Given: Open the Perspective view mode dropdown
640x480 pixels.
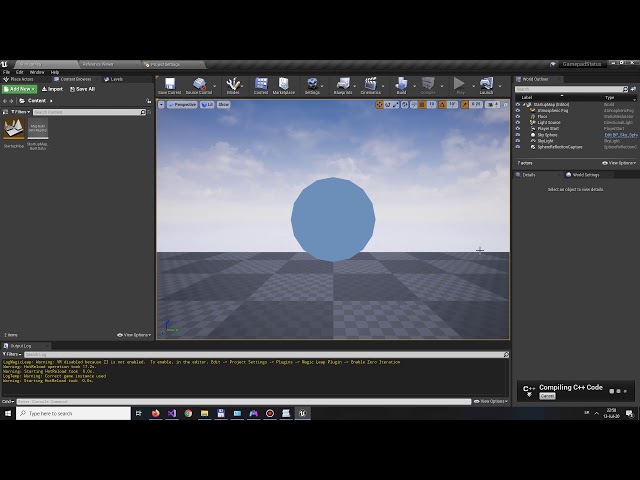Looking at the screenshot, I should [x=182, y=105].
